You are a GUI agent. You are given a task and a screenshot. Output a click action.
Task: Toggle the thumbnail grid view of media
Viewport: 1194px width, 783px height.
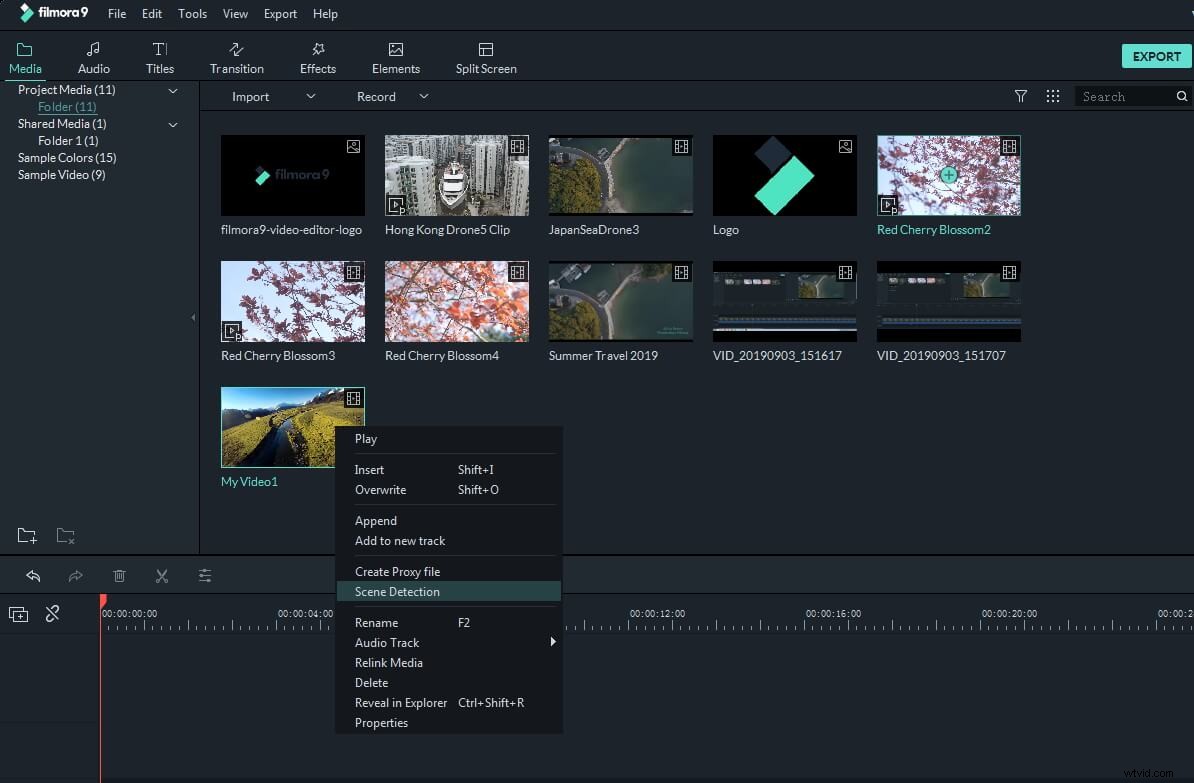1053,96
